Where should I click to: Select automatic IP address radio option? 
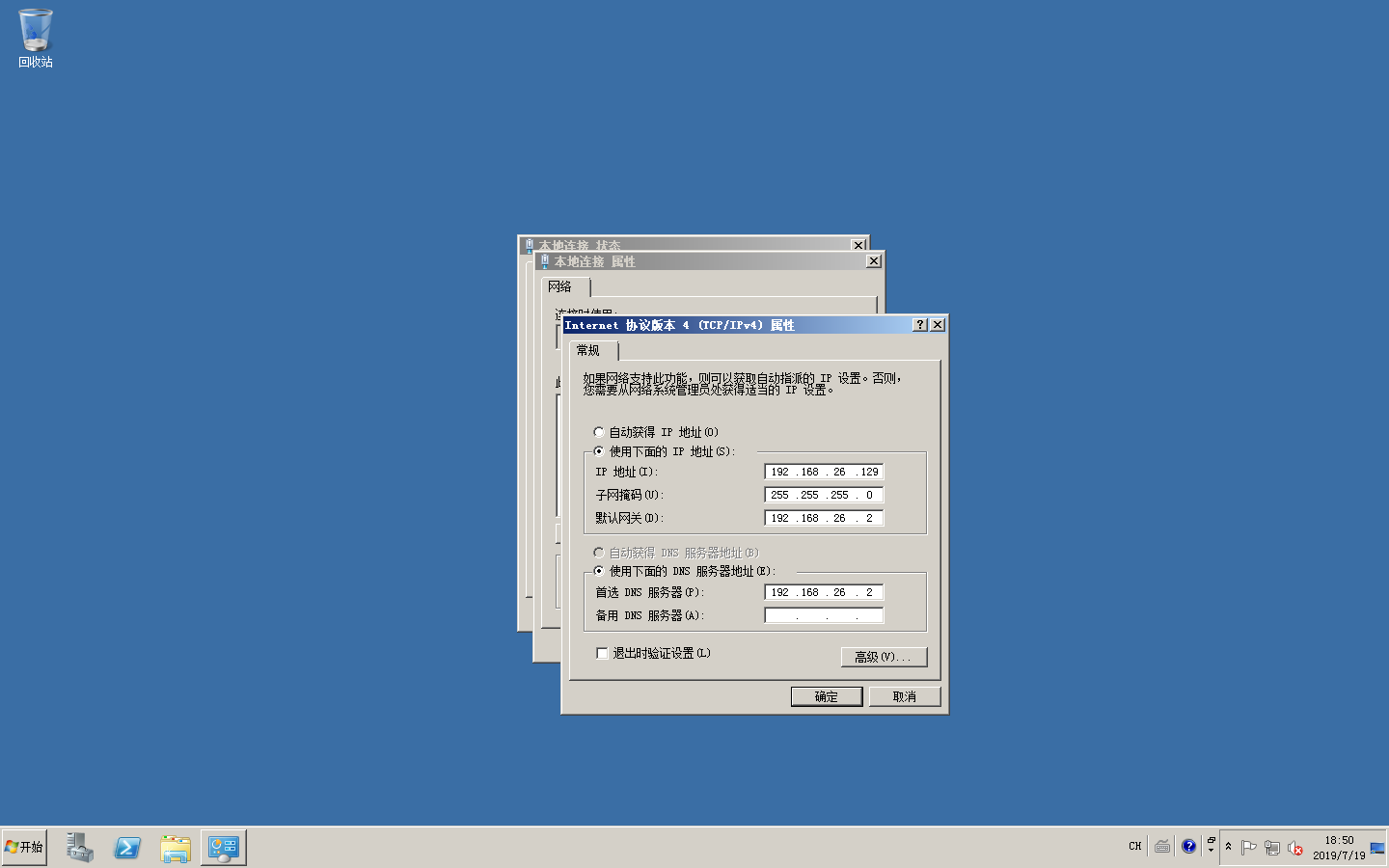pyautogui.click(x=599, y=432)
